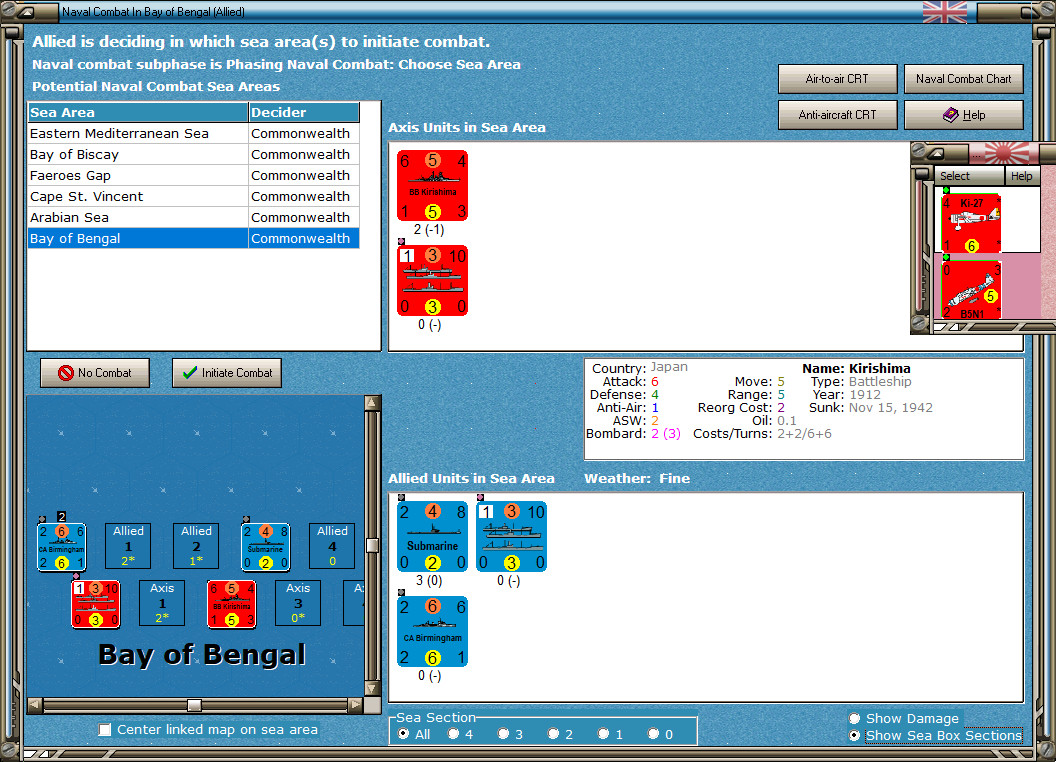The image size is (1056, 762).
Task: Open the Naval Combat Chart
Action: [963, 79]
